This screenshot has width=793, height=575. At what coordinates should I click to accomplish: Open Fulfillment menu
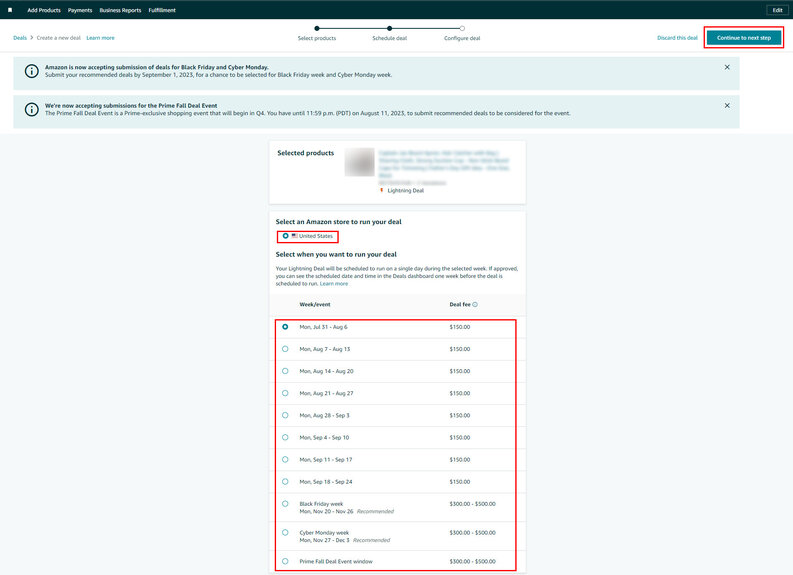162,10
